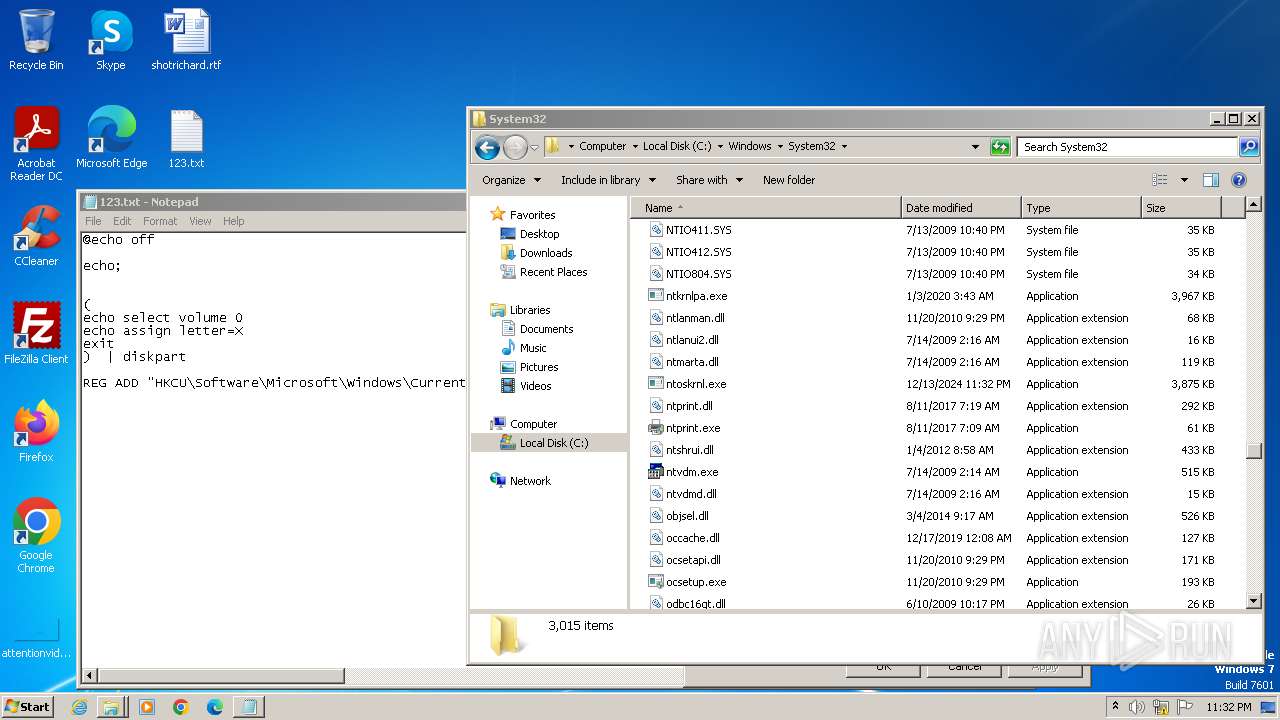Open recent pages dropdown next to forward
Viewport: 1280px width, 720px height.
click(534, 147)
